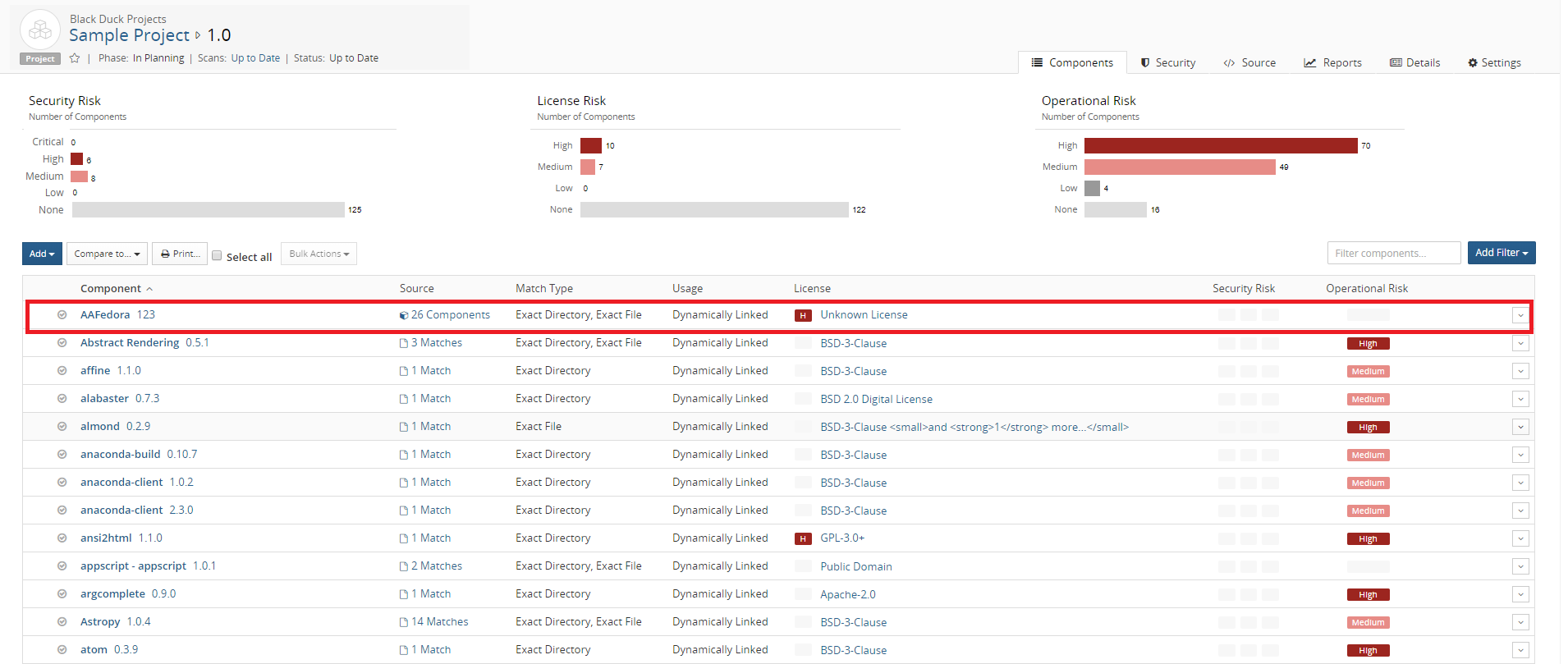Expand row options arrow for Abstract Rendering
The height and width of the screenshot is (664, 1568).
1520,343
